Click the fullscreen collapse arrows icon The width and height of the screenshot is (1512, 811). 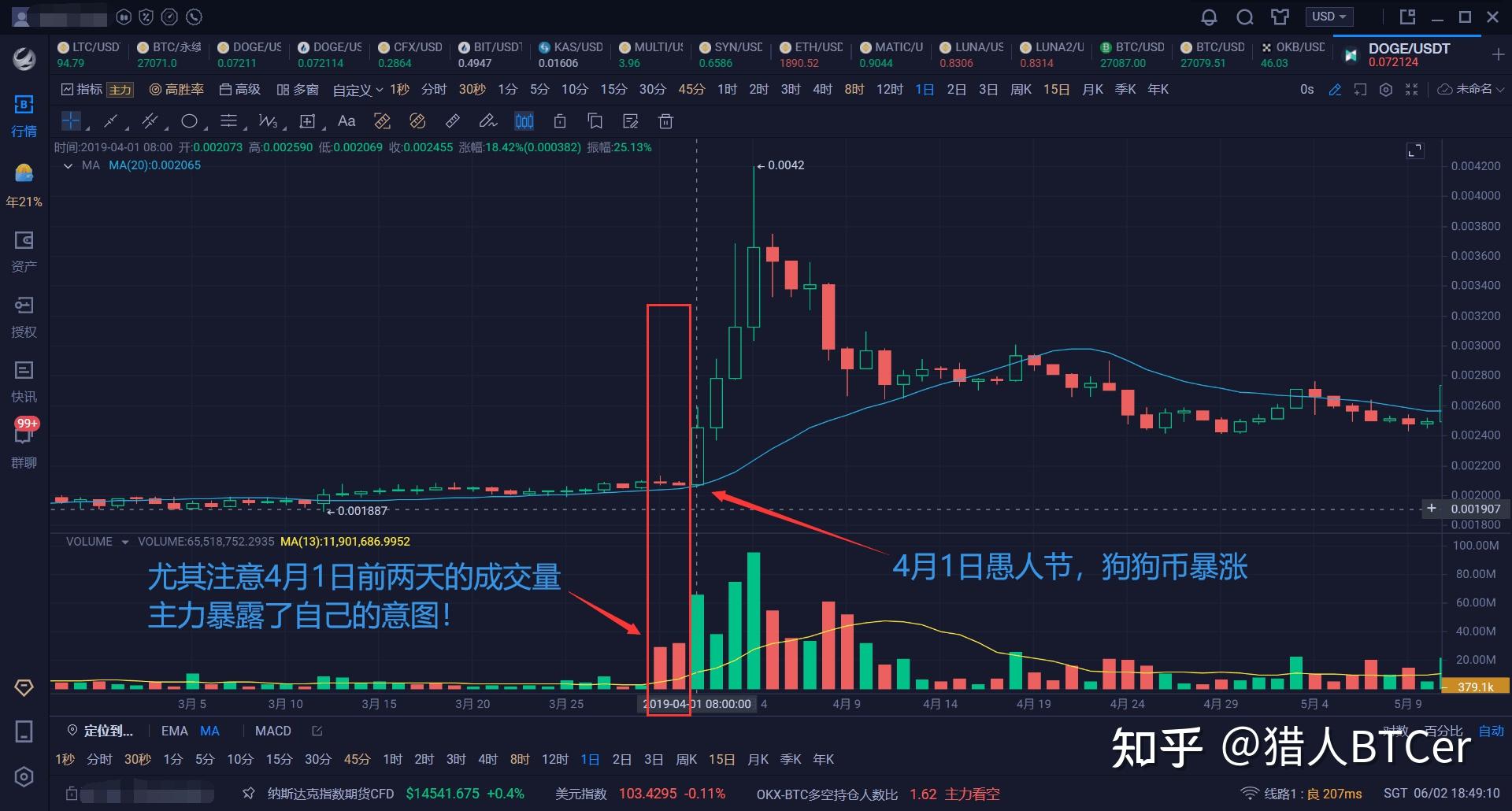click(1411, 90)
